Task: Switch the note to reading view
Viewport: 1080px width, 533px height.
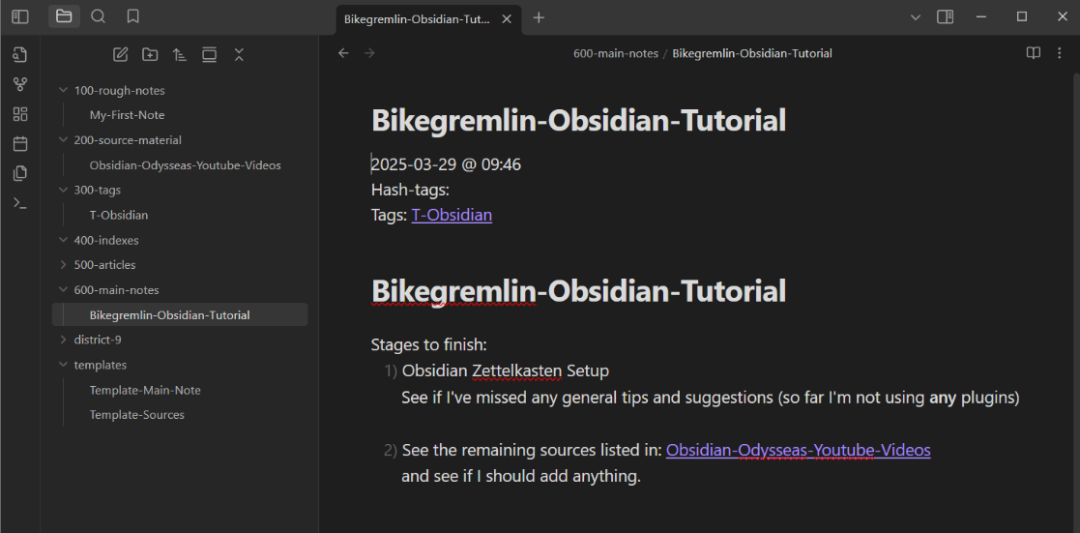Action: (x=1033, y=53)
